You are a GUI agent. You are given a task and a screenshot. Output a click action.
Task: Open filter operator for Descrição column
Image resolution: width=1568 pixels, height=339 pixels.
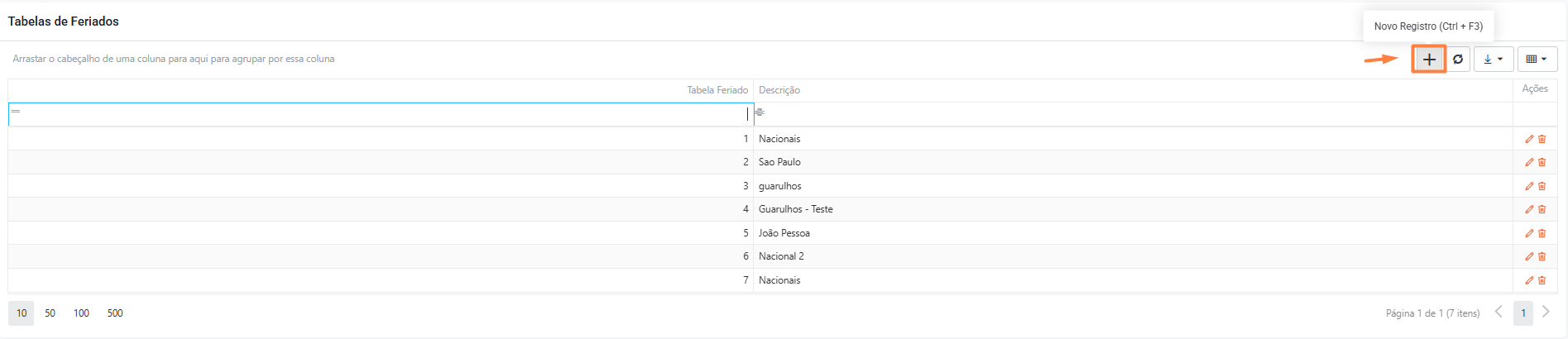[x=760, y=112]
